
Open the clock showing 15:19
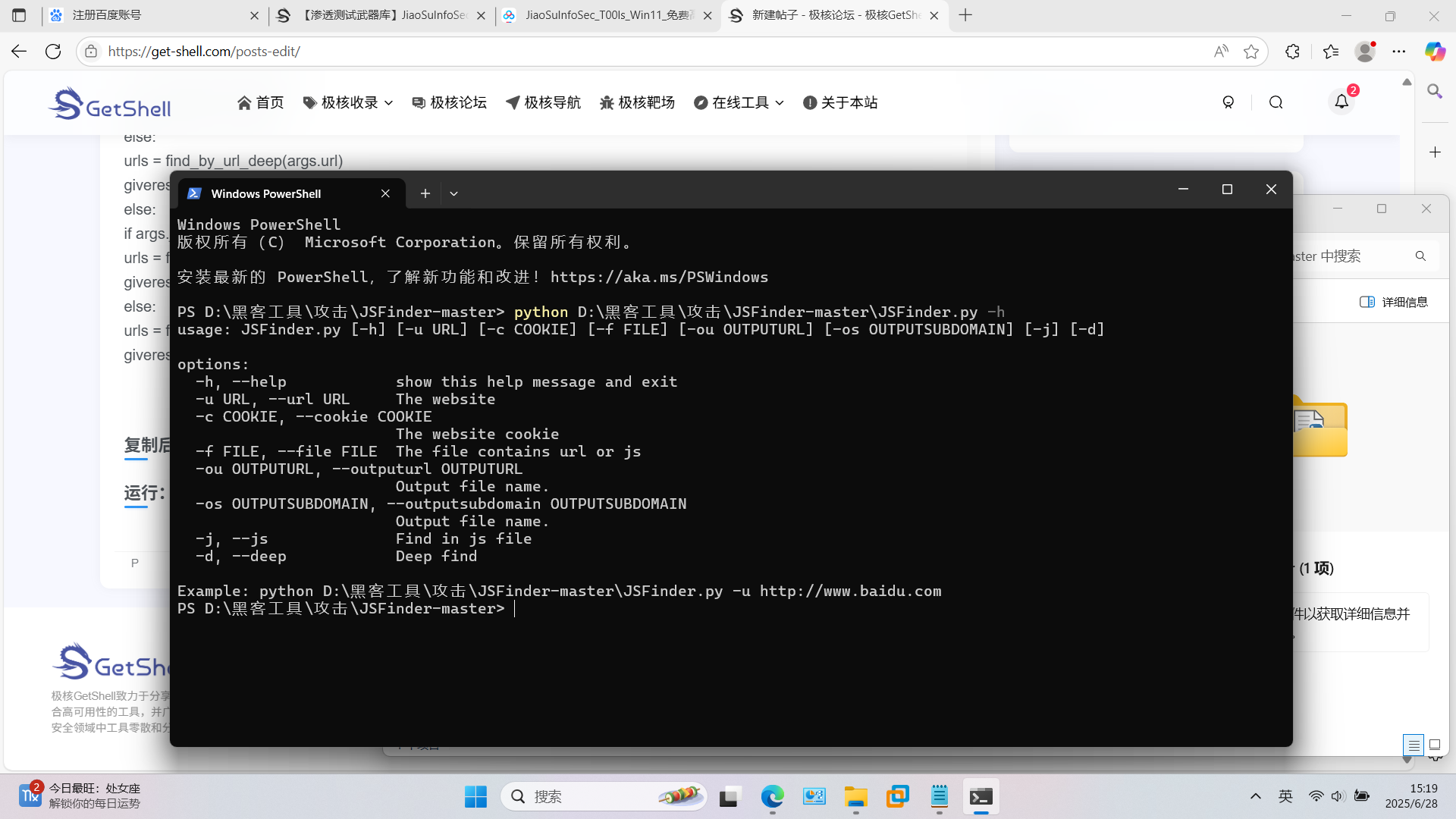click(x=1411, y=796)
